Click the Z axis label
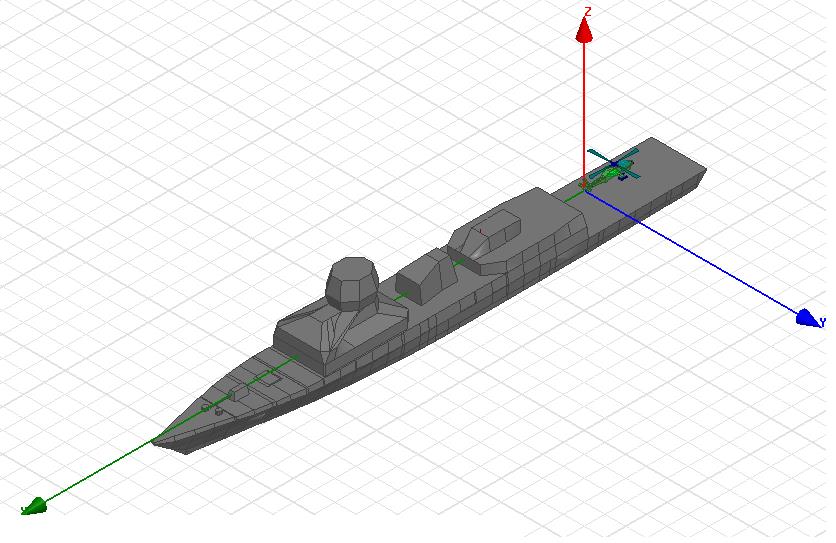Image resolution: width=836 pixels, height=543 pixels. 588,11
